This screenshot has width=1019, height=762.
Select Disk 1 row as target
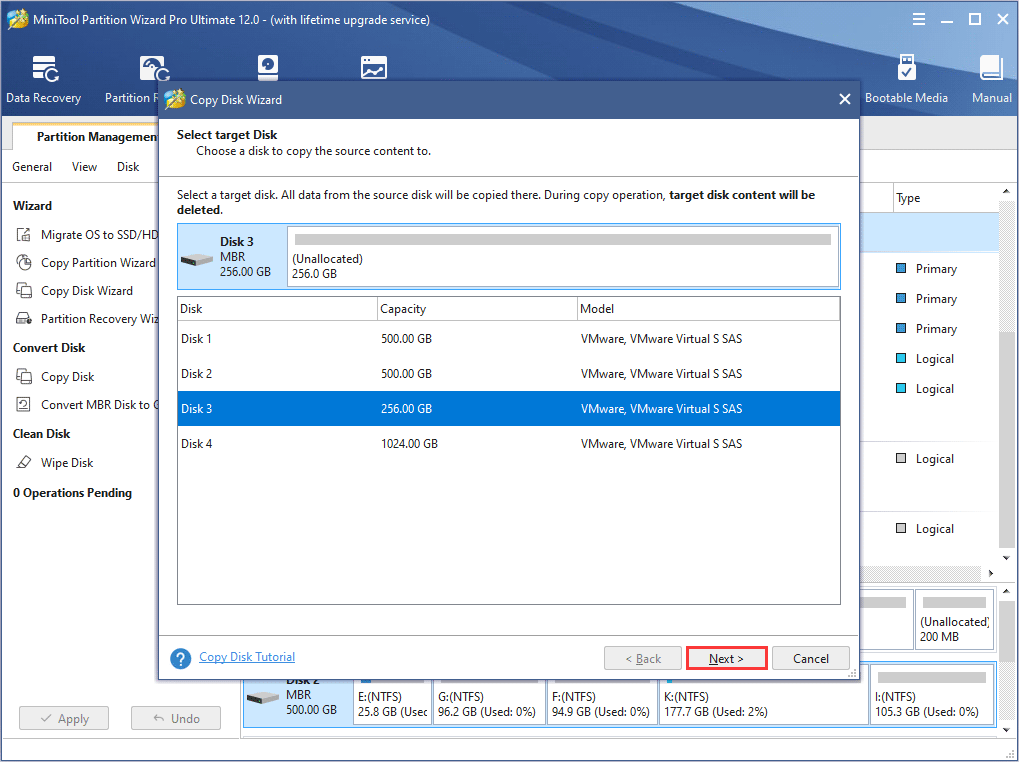pyautogui.click(x=509, y=338)
